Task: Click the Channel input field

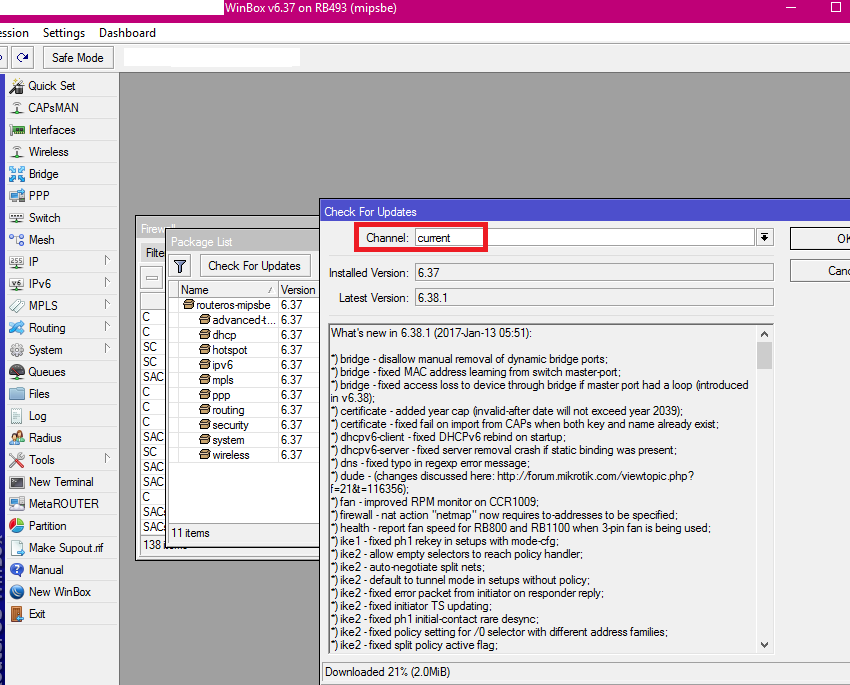Action: click(585, 237)
